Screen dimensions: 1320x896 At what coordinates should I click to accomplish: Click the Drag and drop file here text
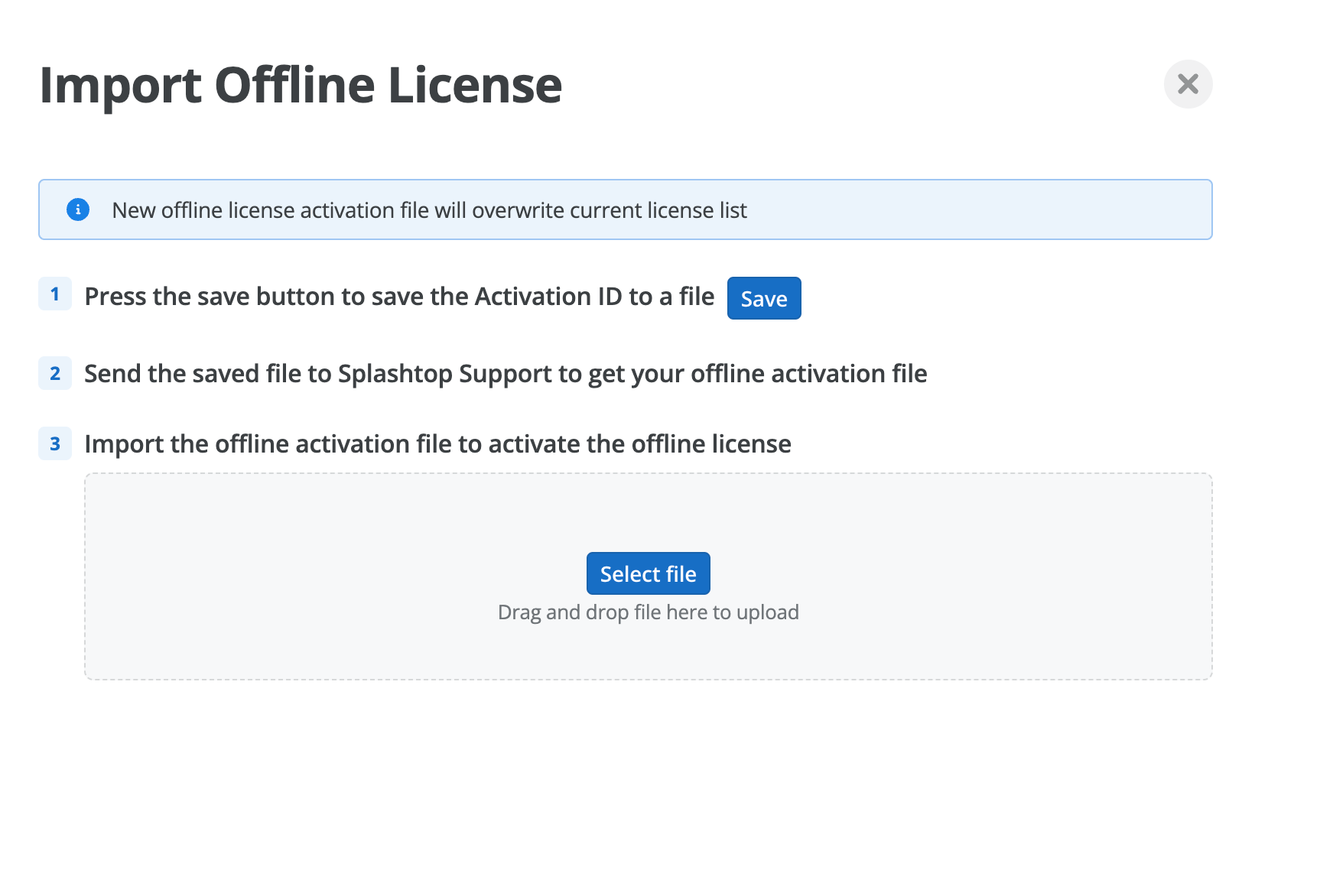649,612
